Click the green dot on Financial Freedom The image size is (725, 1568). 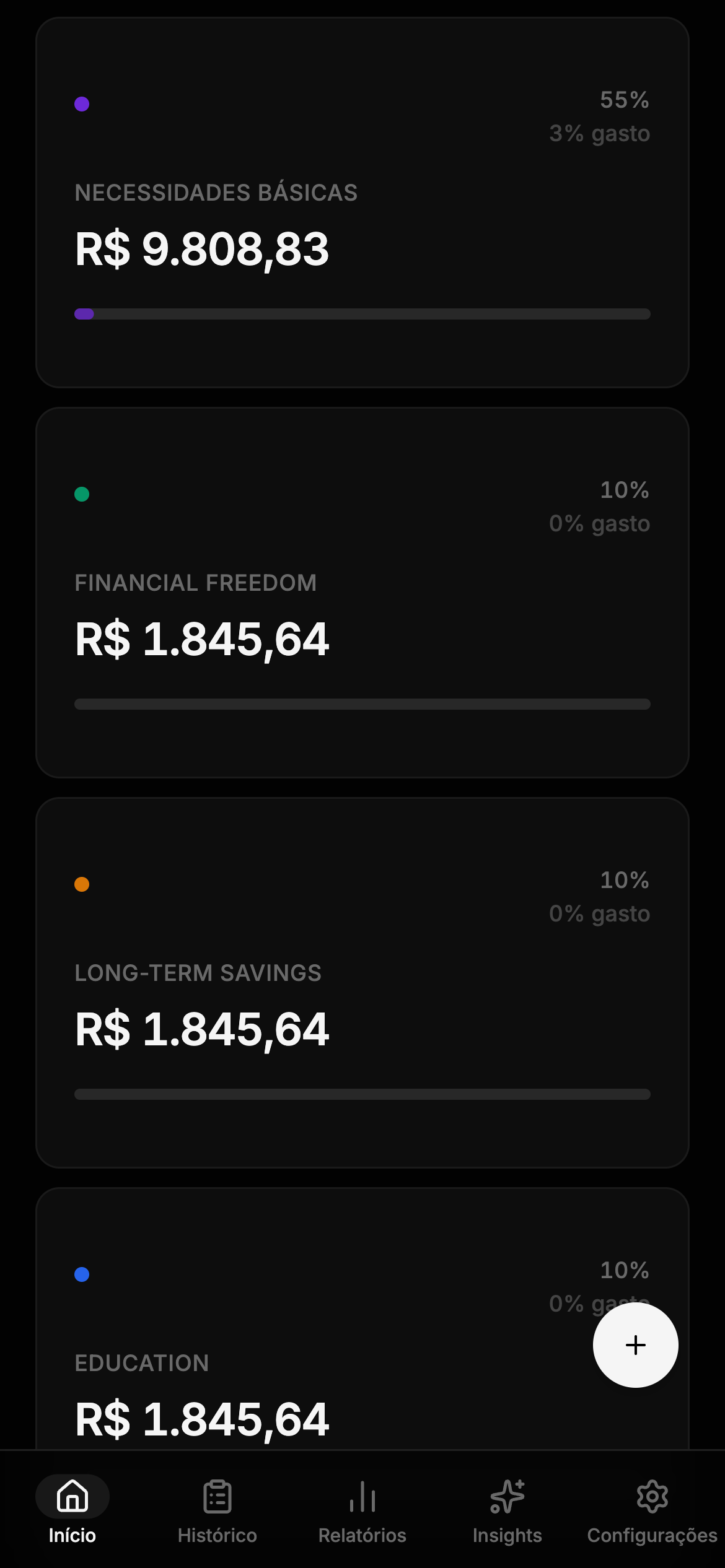click(x=82, y=494)
